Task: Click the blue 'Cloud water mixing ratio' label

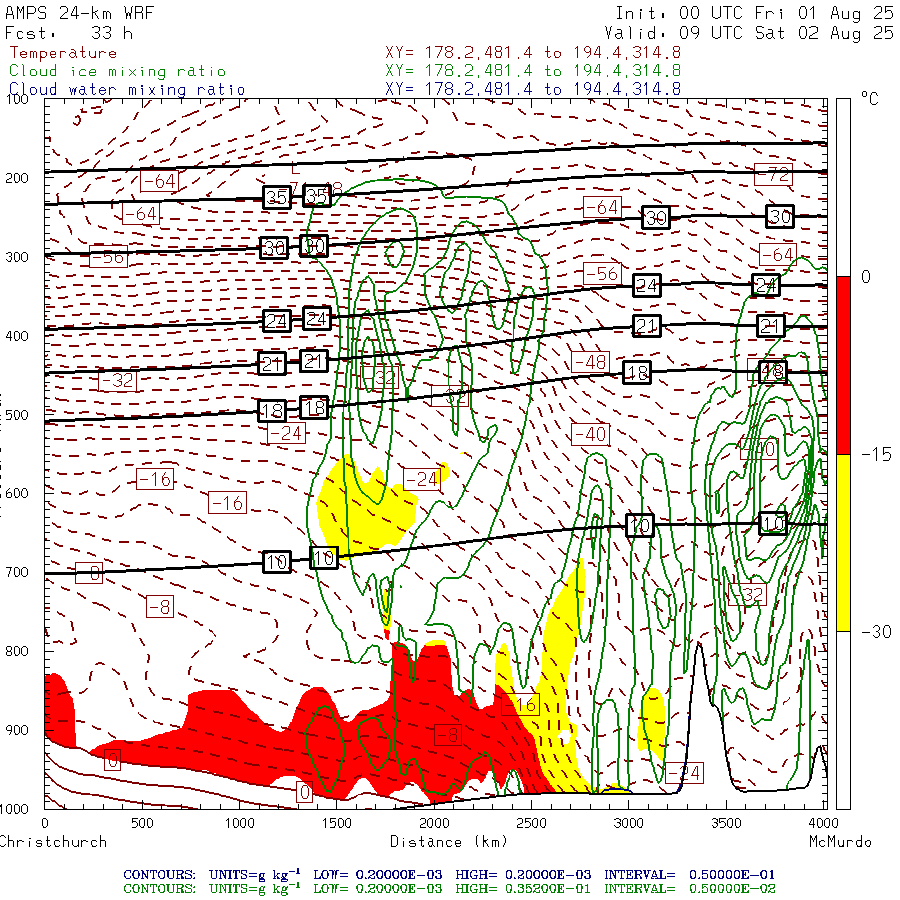Action: pyautogui.click(x=127, y=90)
